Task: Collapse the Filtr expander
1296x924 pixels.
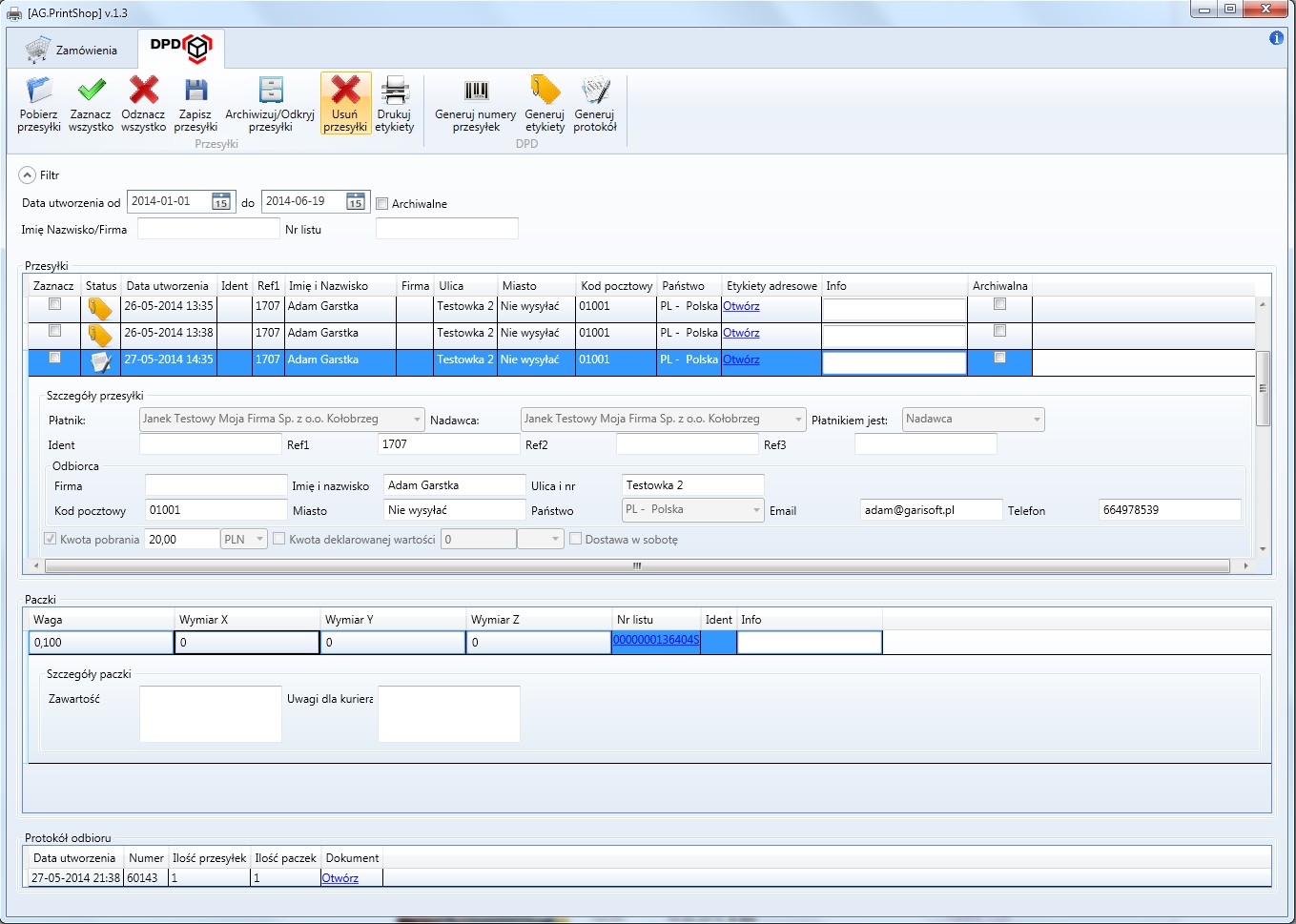Action: 27,175
